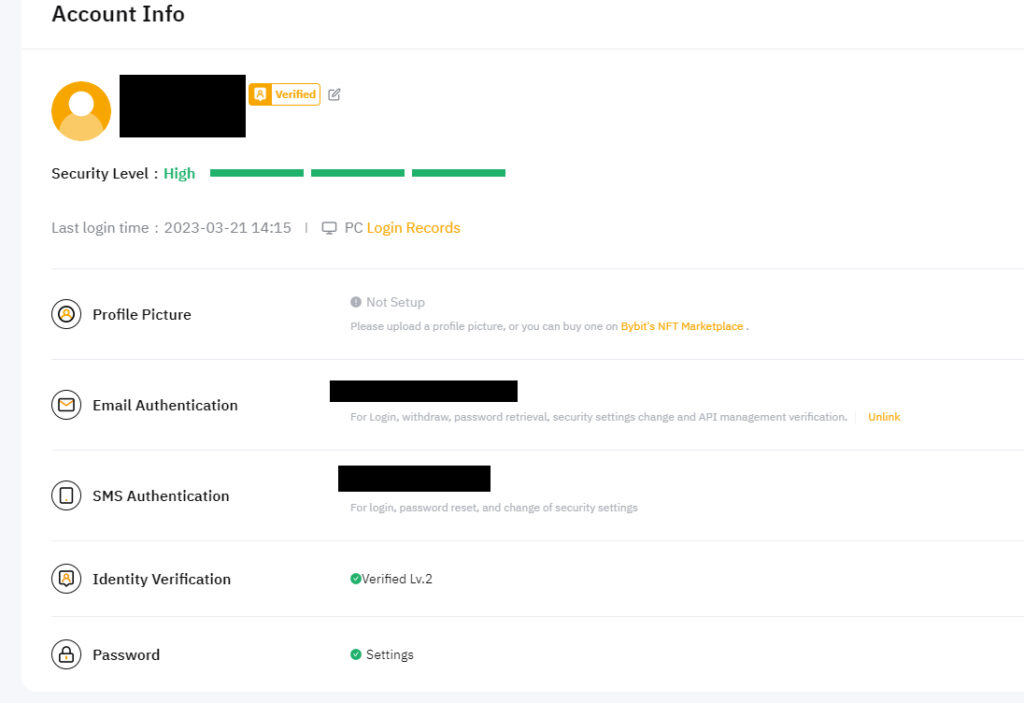
Task: Open Bybit's NFT Marketplace link
Action: (x=682, y=326)
